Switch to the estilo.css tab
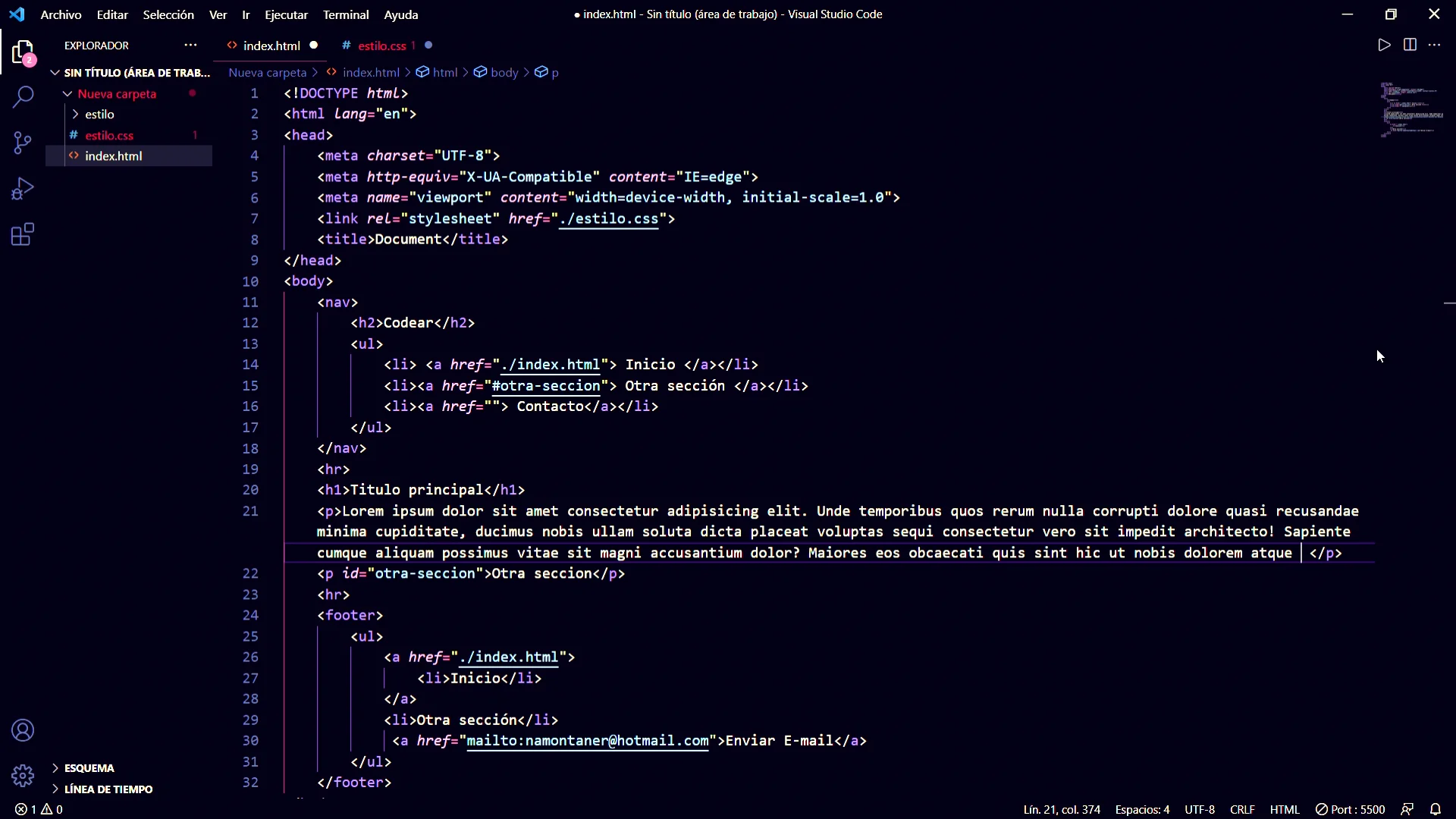The image size is (1456, 819). pyautogui.click(x=381, y=45)
